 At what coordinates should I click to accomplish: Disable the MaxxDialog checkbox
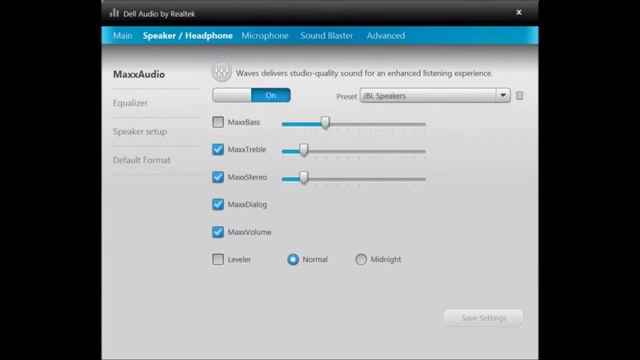coord(218,204)
